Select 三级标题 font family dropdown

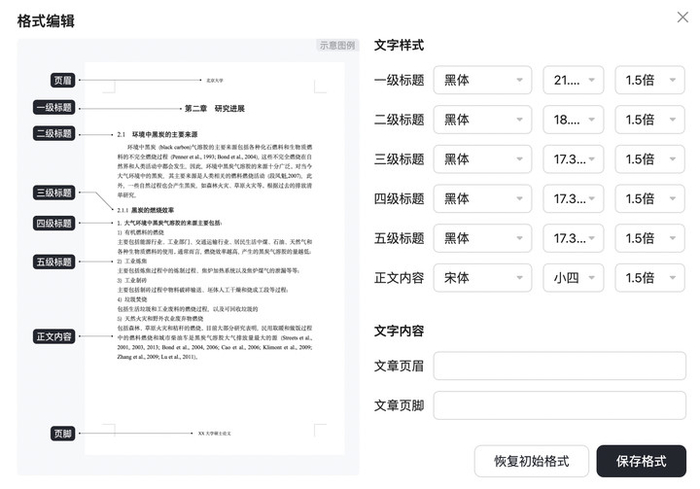(x=482, y=159)
